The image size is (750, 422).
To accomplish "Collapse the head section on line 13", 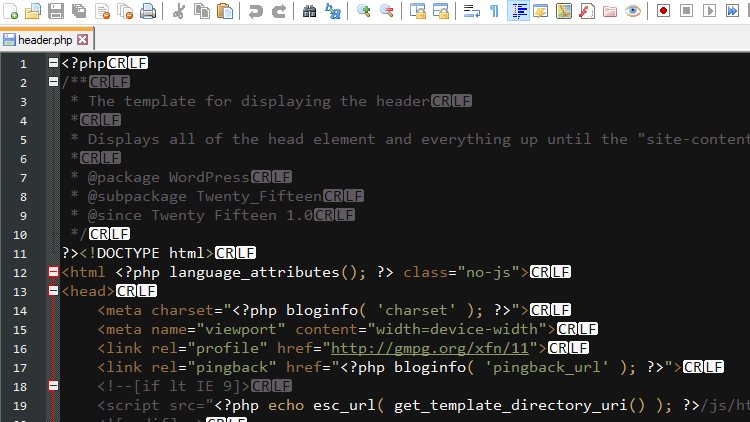I will 53,291.
